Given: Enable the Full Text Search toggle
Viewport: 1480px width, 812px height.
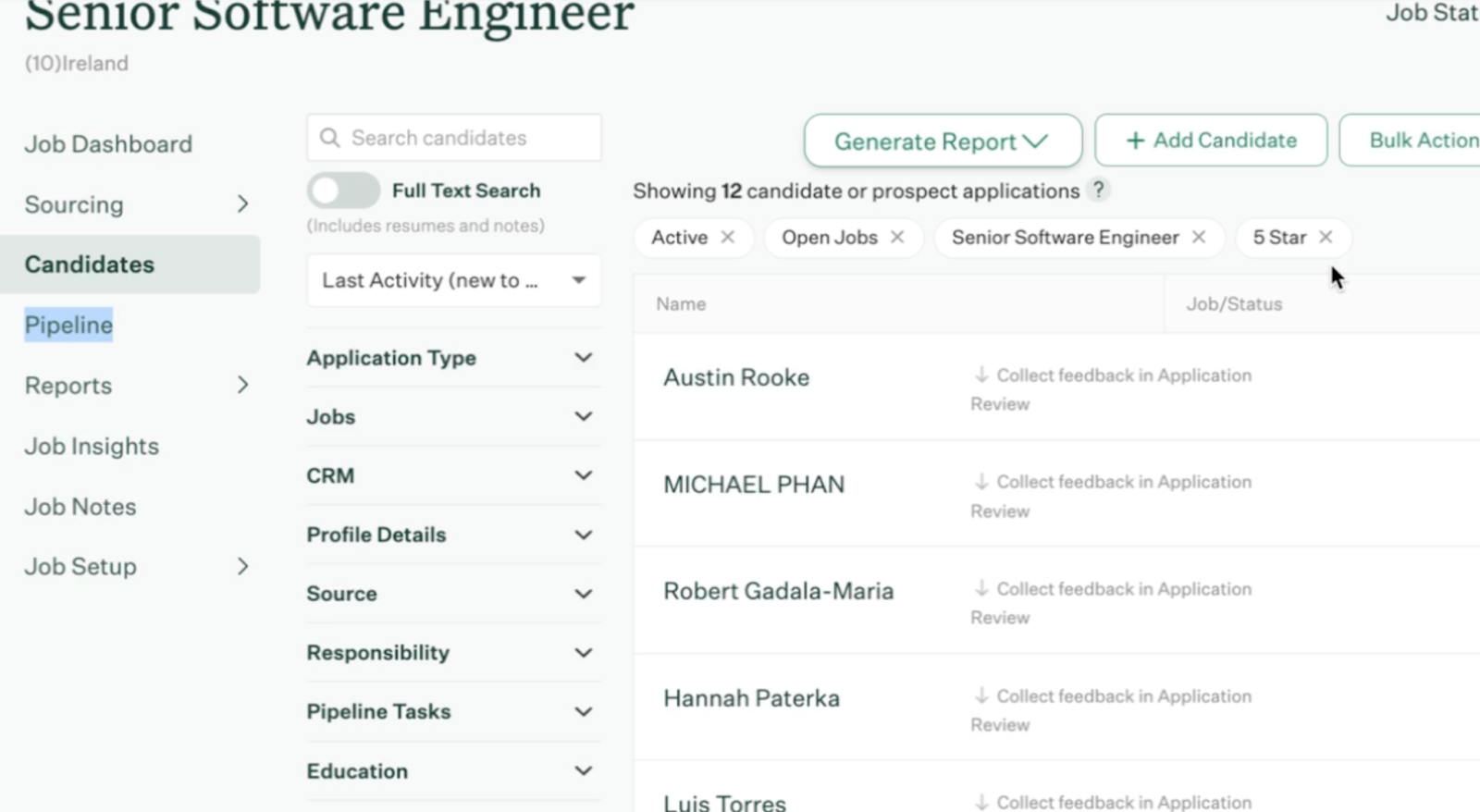Looking at the screenshot, I should click(343, 191).
